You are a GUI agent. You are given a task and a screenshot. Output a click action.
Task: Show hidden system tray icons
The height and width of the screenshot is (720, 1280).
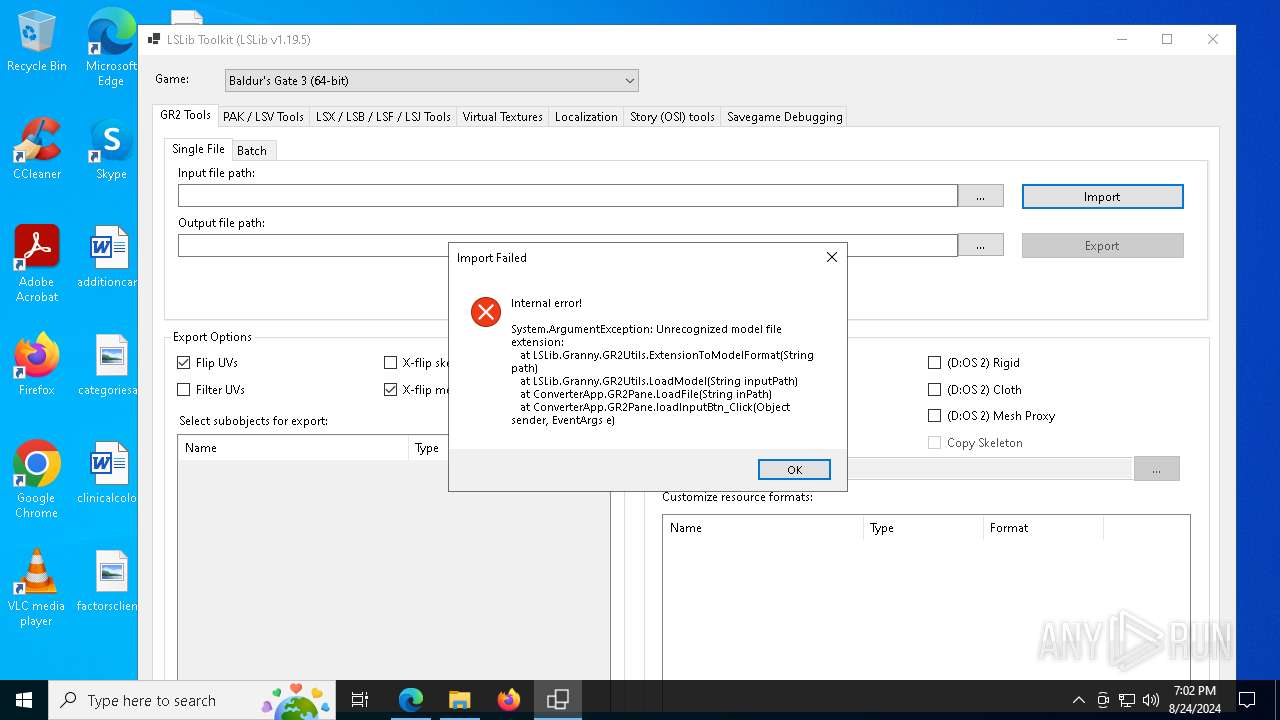click(1078, 700)
